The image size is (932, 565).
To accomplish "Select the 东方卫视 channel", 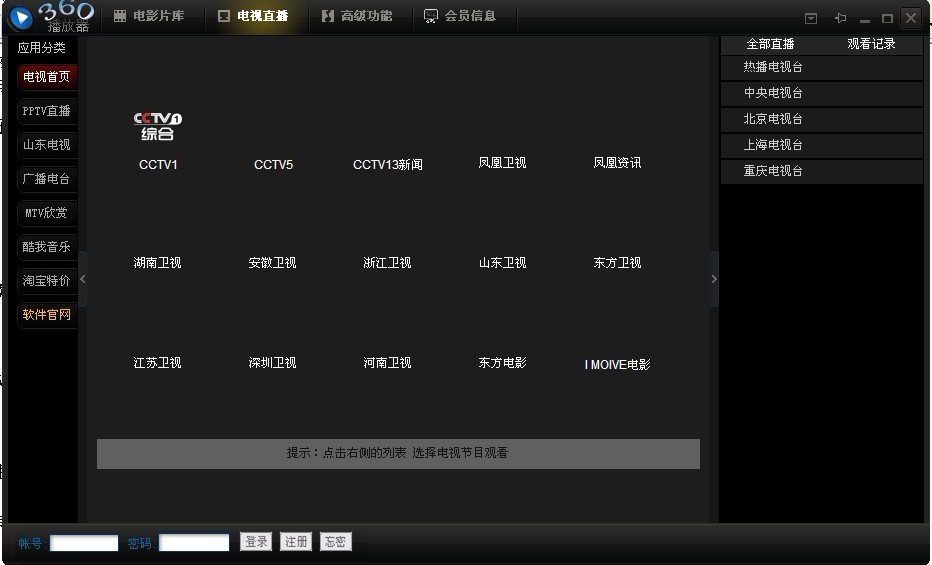I will [x=617, y=263].
